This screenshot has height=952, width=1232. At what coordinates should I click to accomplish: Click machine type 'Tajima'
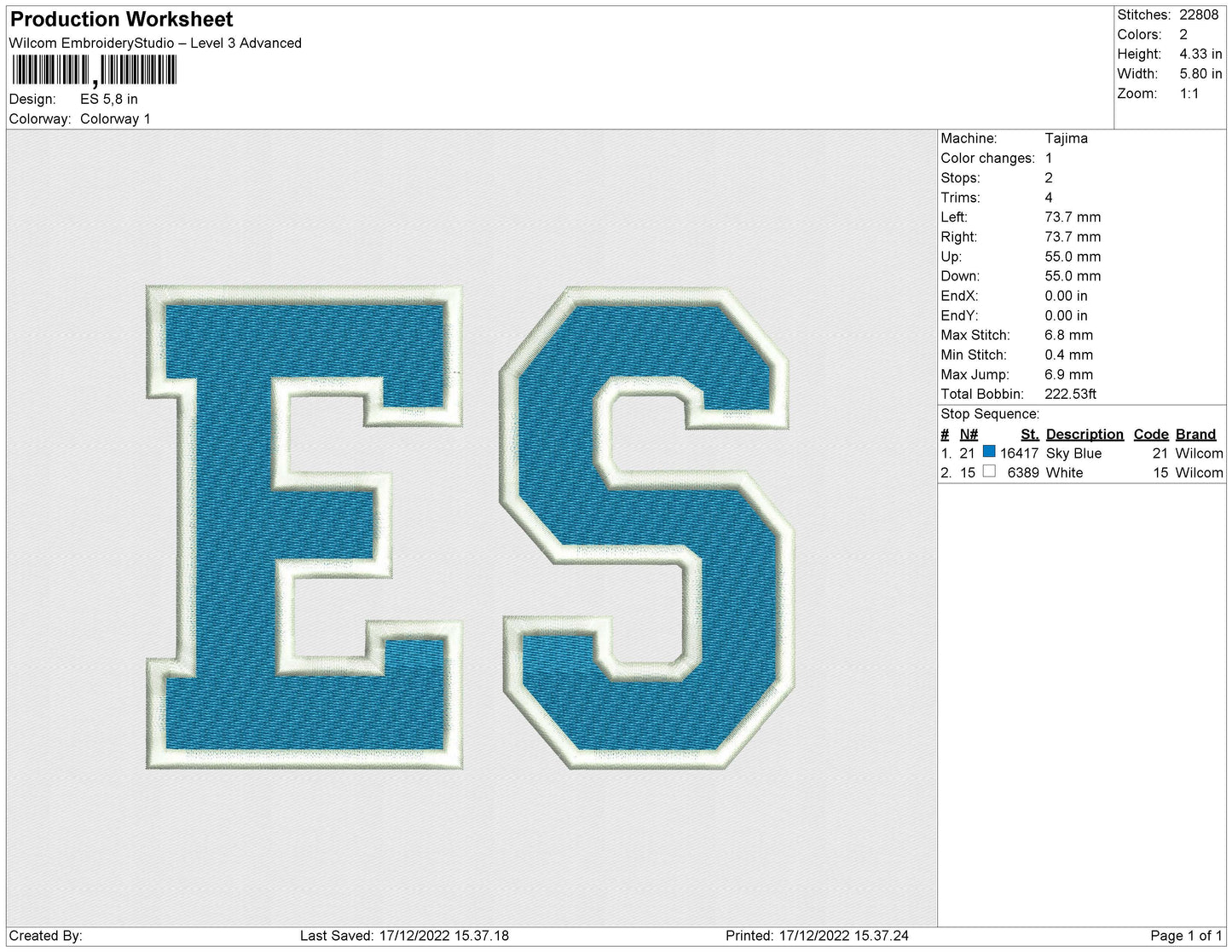pos(1066,138)
